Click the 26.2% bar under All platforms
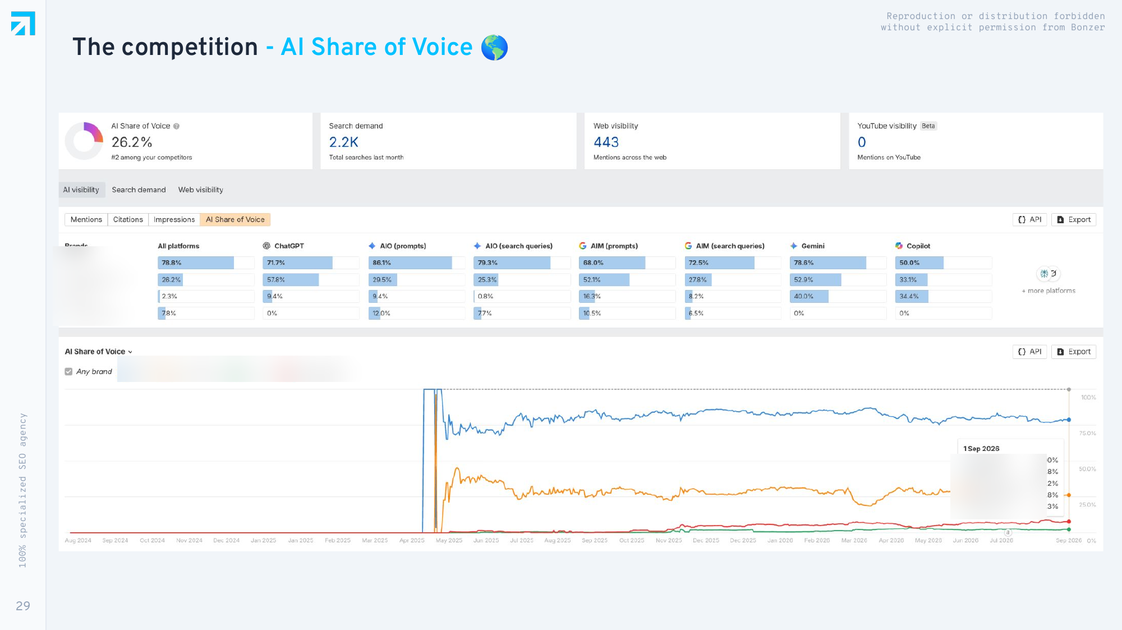The image size is (1122, 630). (170, 279)
